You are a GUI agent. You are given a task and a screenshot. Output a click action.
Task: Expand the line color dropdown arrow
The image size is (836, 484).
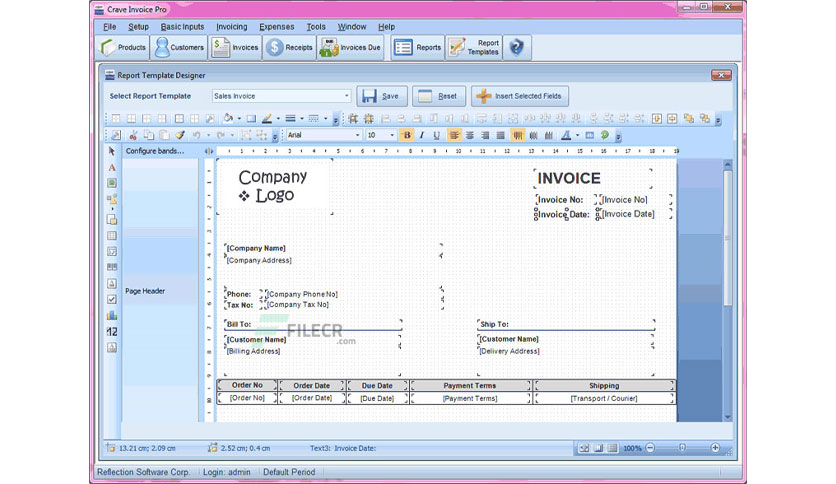[x=278, y=118]
